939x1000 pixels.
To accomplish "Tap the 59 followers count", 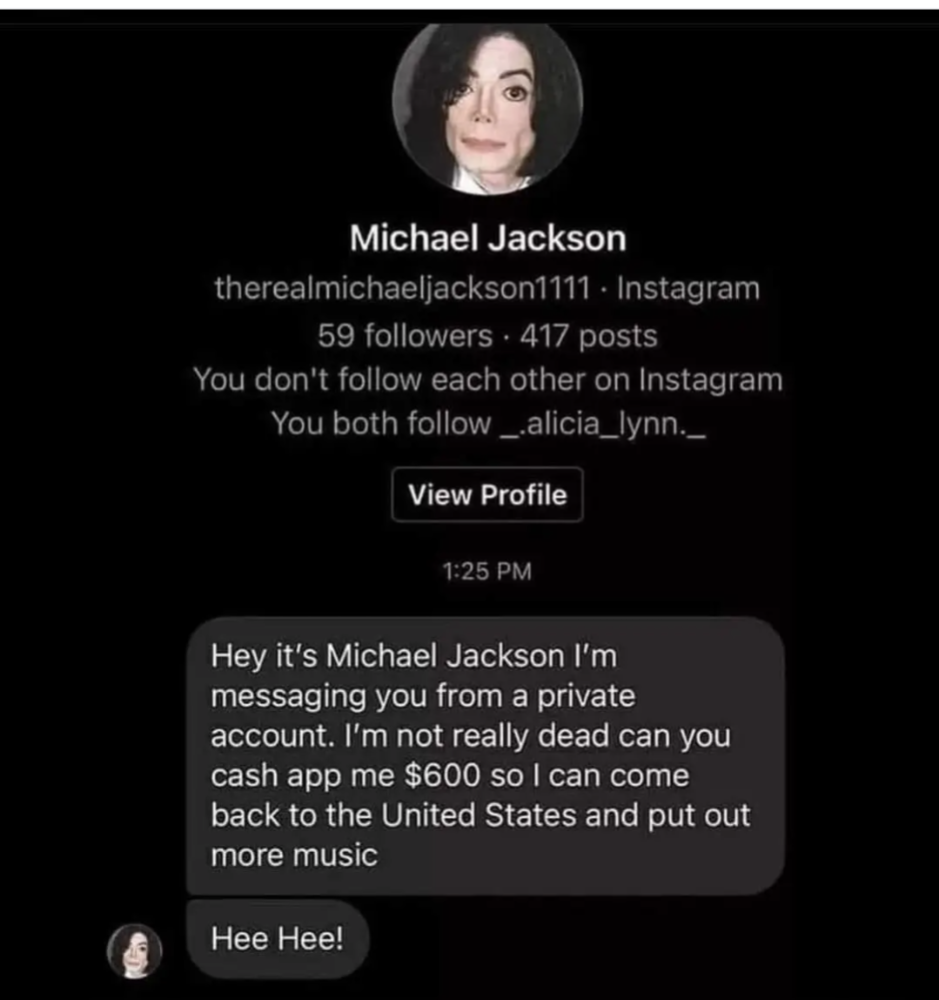I will 405,335.
